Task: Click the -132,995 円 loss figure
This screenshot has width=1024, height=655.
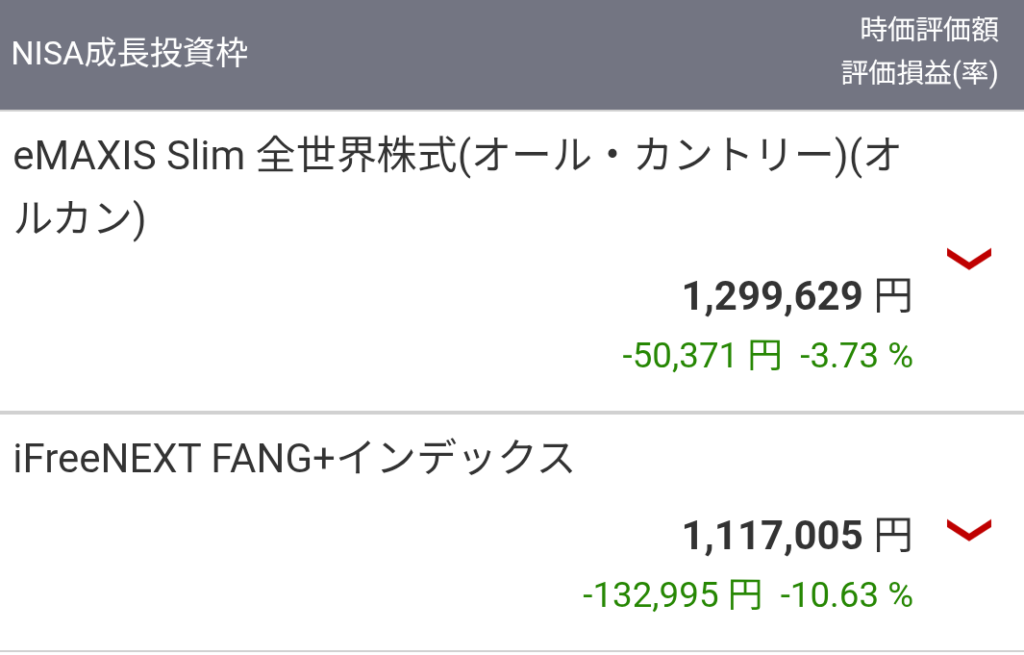Action: (x=671, y=596)
